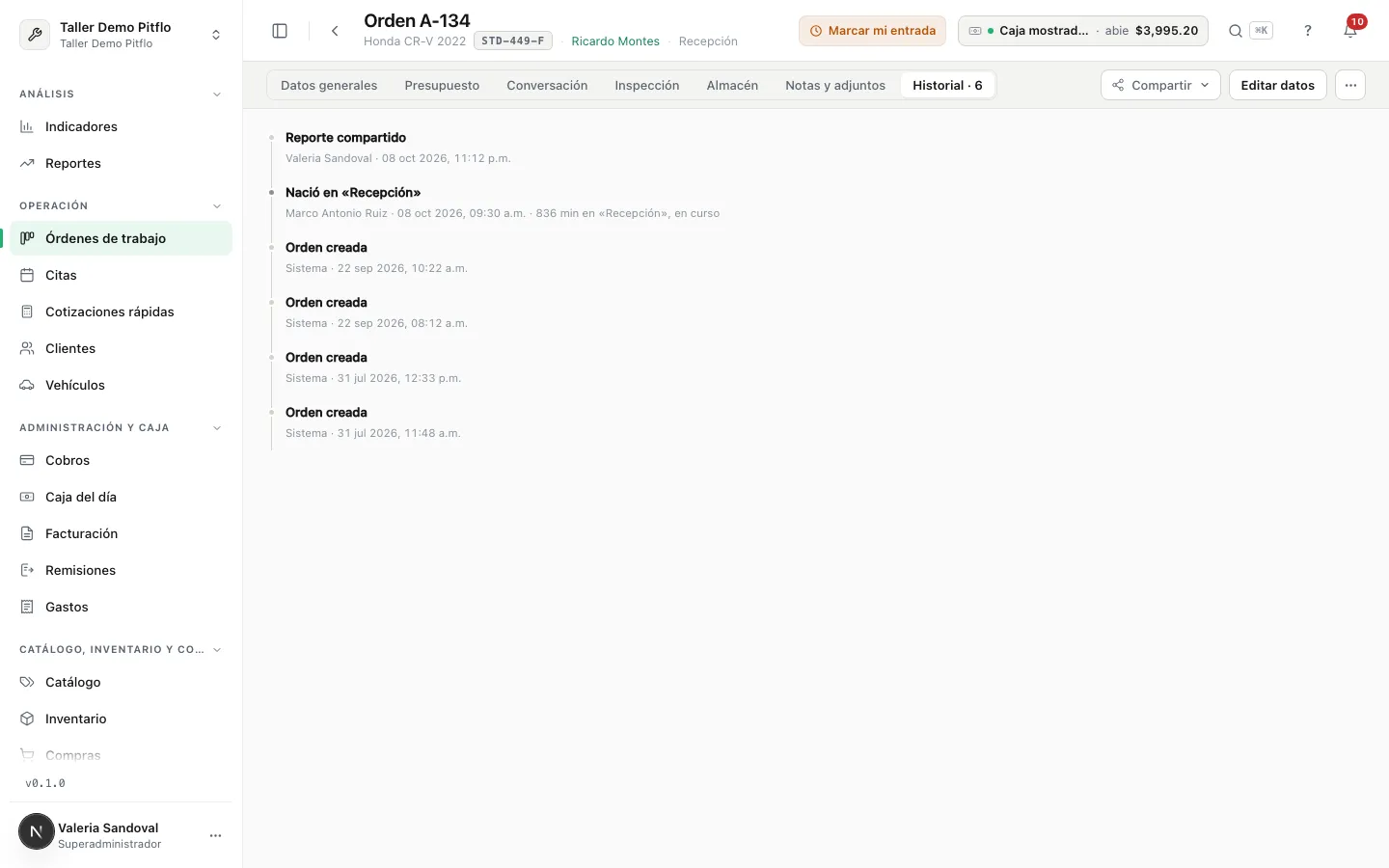Open search with the magnifier icon
Screen dimensions: 1389x868
(x=1235, y=31)
